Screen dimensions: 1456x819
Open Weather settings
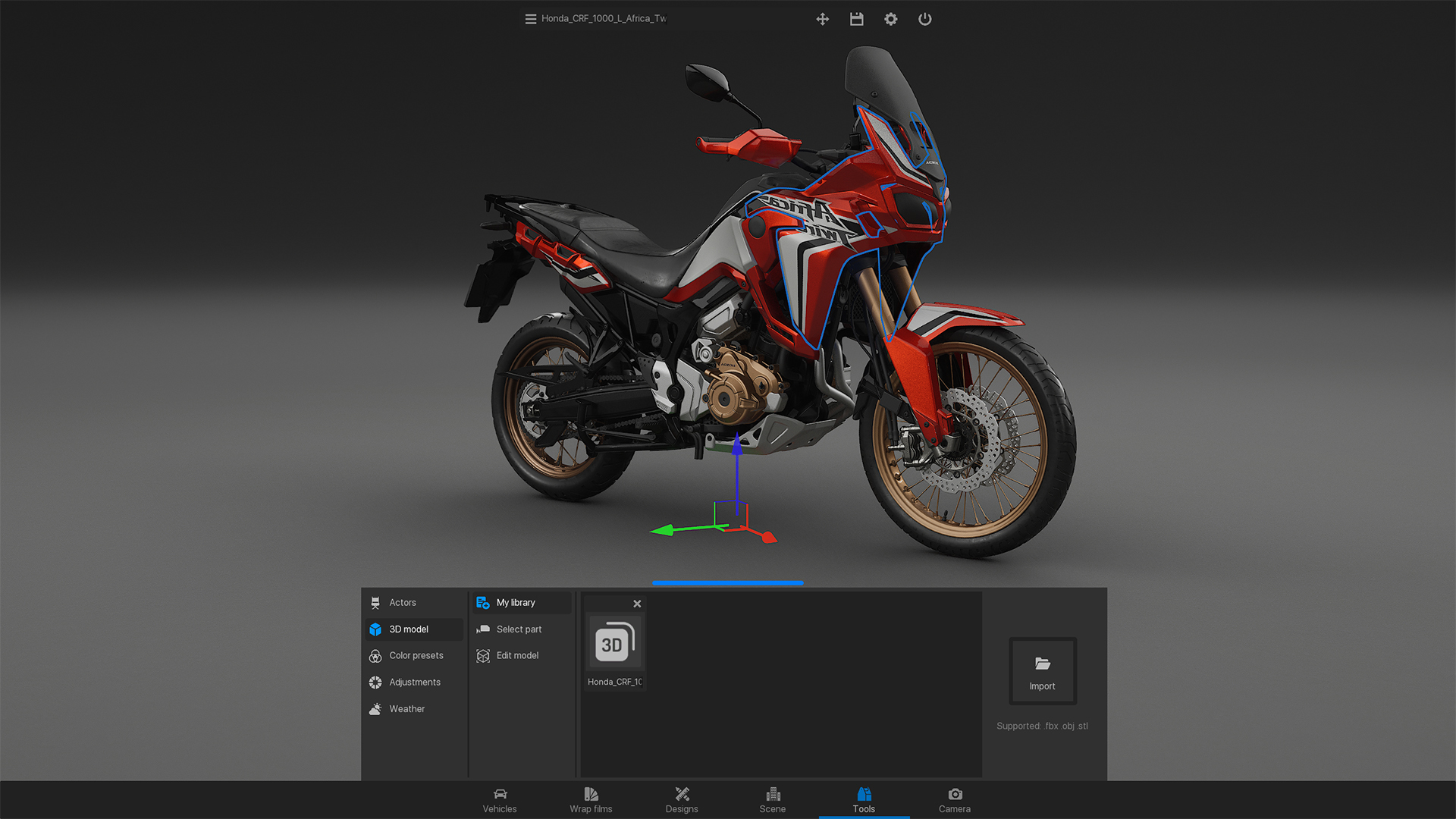click(406, 709)
